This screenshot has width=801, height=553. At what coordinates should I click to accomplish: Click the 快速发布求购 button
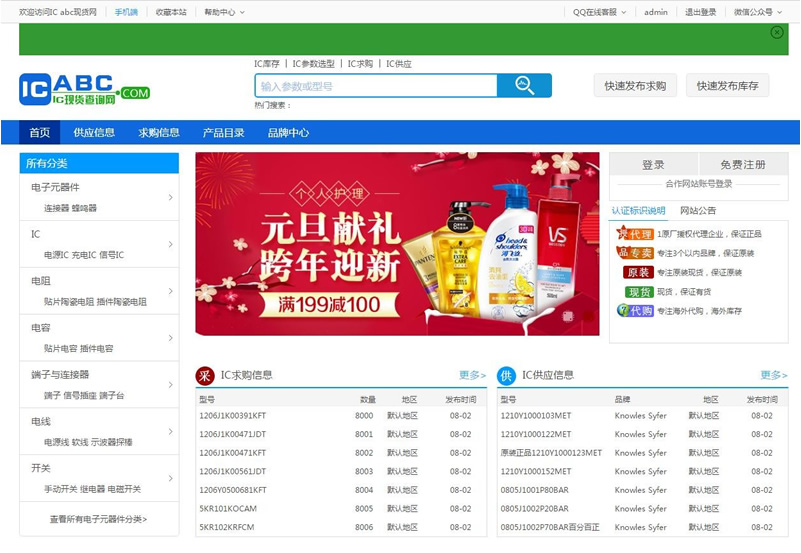point(635,86)
